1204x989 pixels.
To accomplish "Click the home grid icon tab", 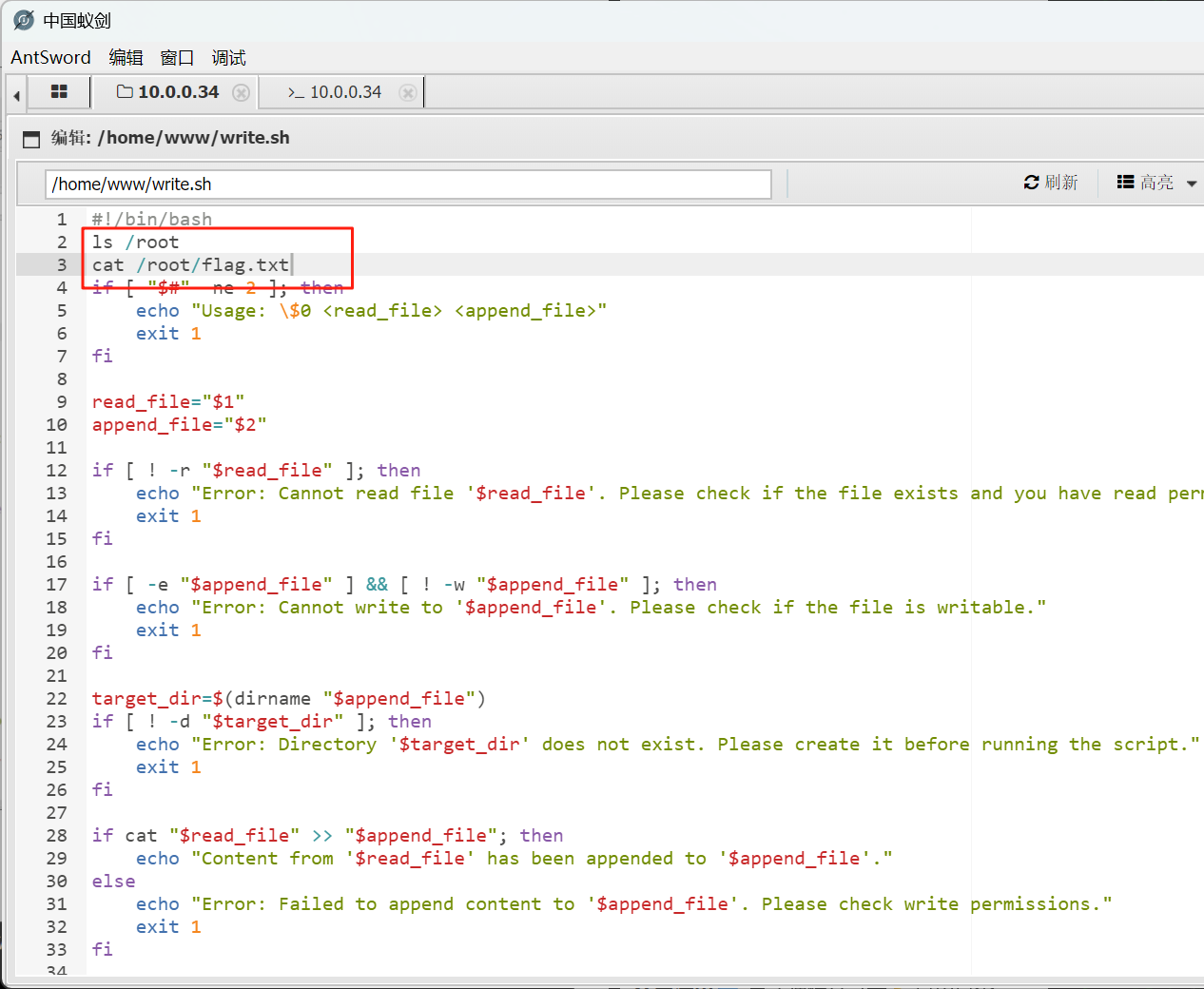I will click(x=59, y=92).
